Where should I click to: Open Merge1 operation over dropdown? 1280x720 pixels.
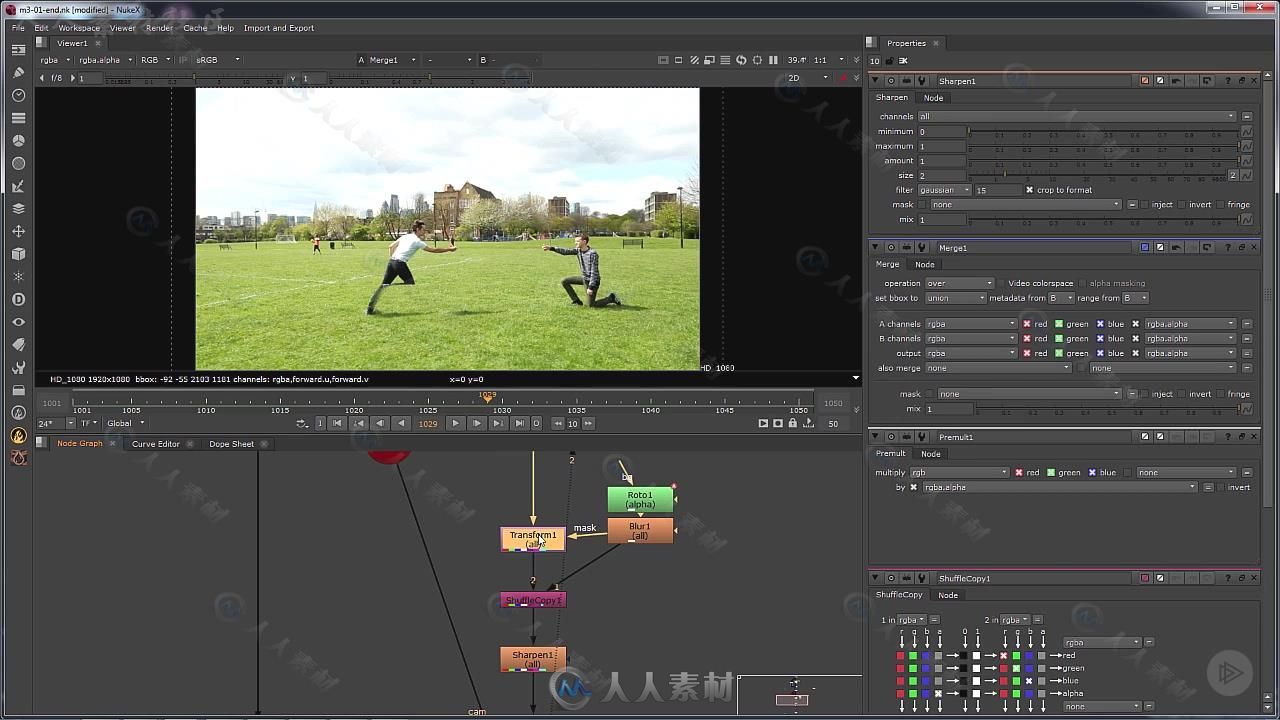click(958, 283)
